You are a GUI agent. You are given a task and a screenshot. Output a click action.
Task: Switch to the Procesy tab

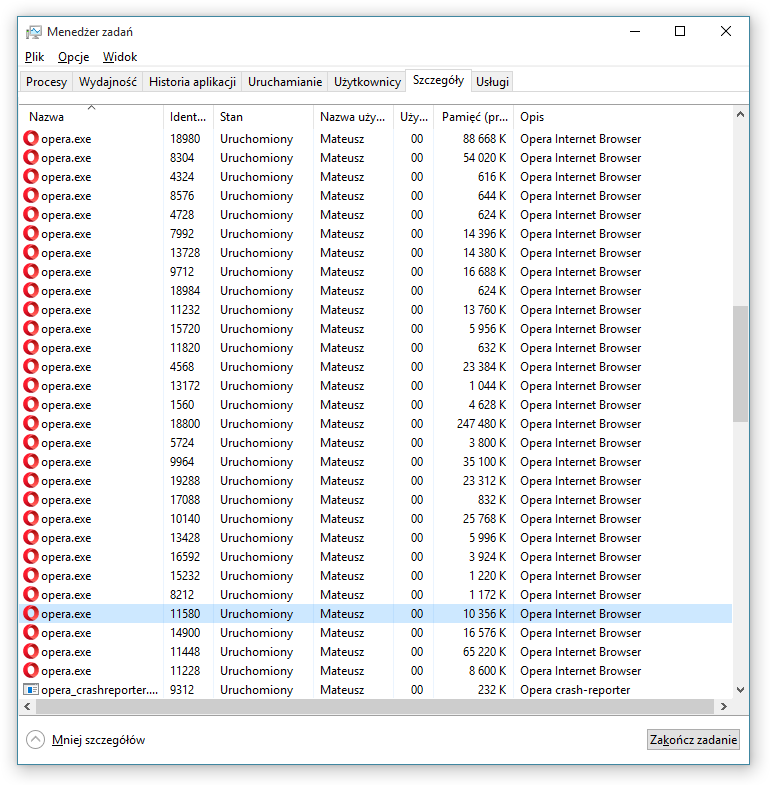46,82
